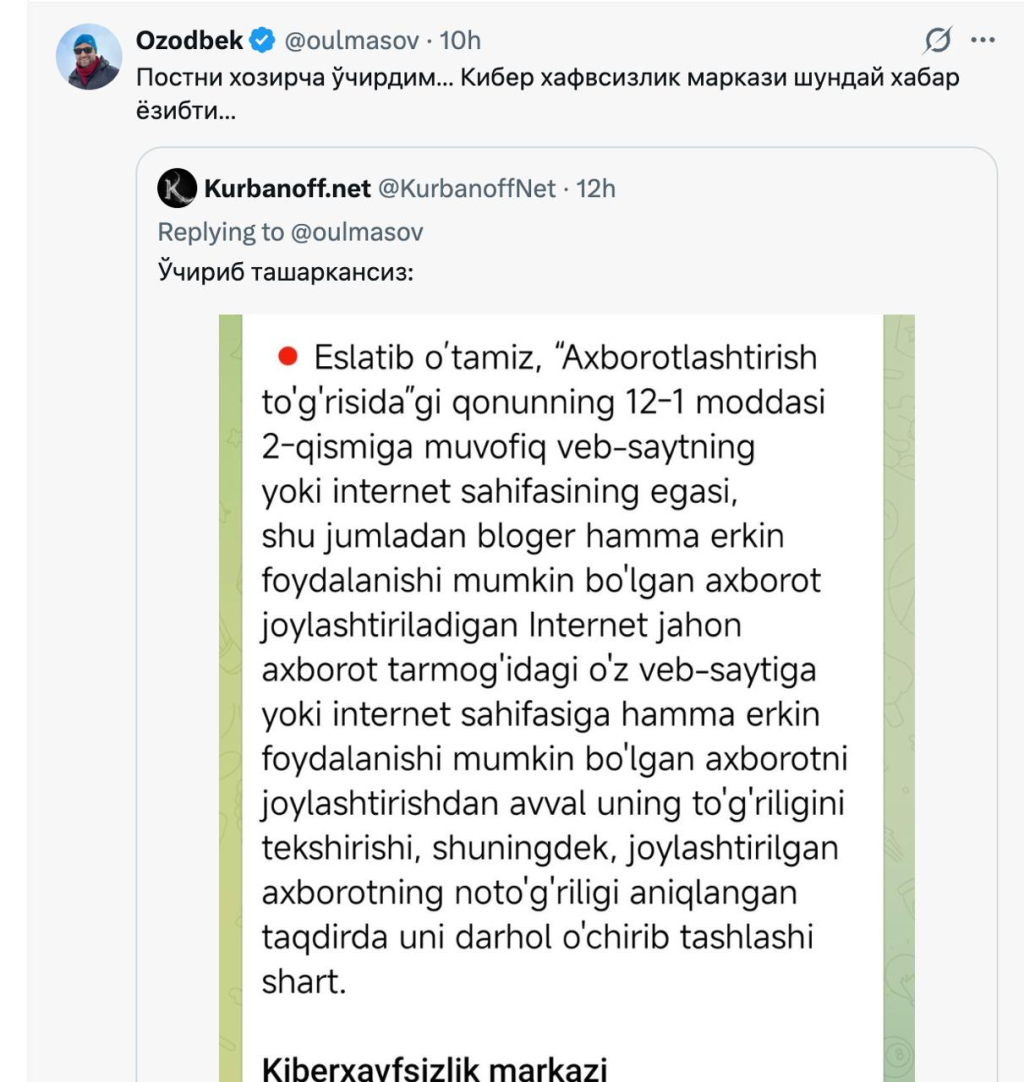This screenshot has width=1024, height=1082.
Task: Click the Kurbanoff.net display name
Action: [287, 188]
